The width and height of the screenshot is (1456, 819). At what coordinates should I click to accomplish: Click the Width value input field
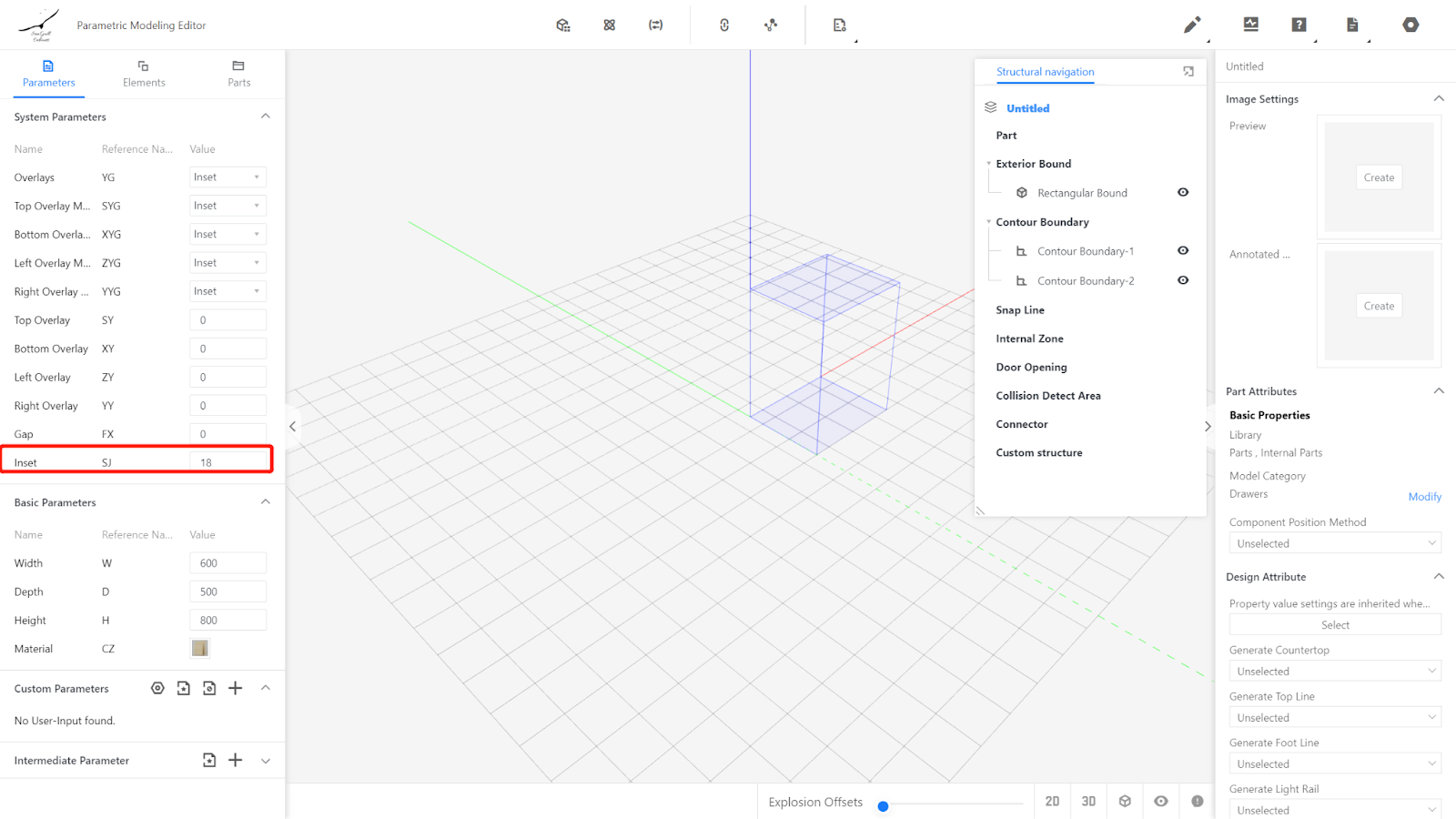pyautogui.click(x=227, y=563)
